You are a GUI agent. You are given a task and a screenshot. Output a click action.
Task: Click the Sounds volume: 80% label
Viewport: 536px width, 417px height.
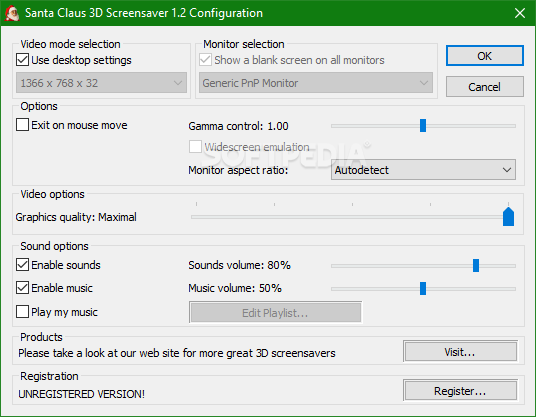point(239,265)
